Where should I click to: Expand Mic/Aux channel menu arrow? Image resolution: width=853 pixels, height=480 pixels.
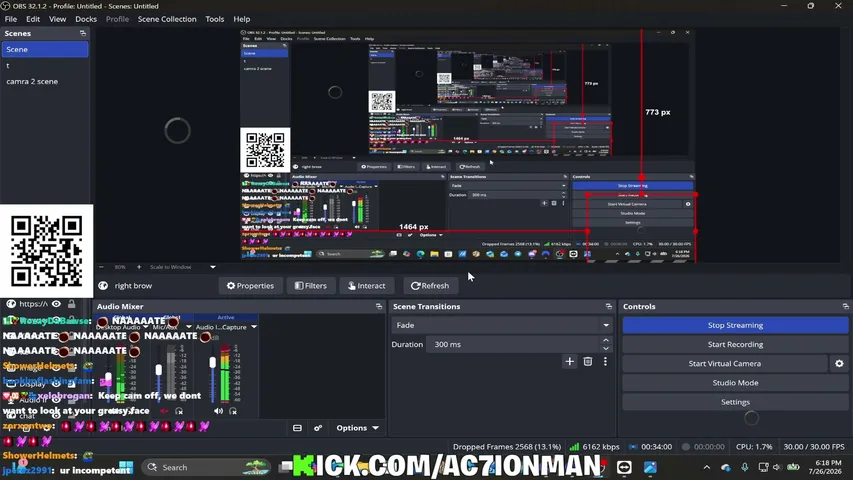[x=188, y=327]
